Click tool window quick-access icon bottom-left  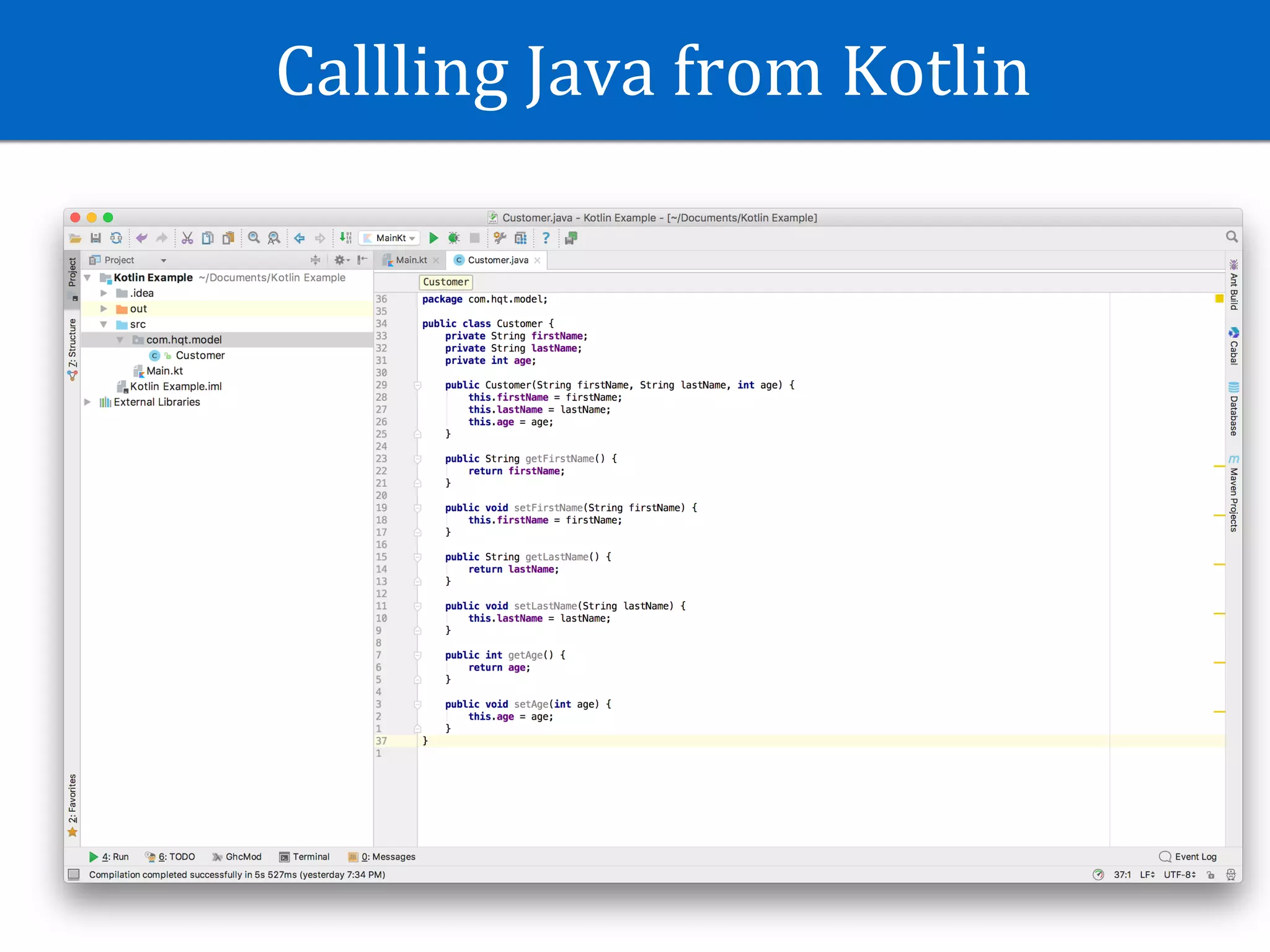pyautogui.click(x=74, y=875)
